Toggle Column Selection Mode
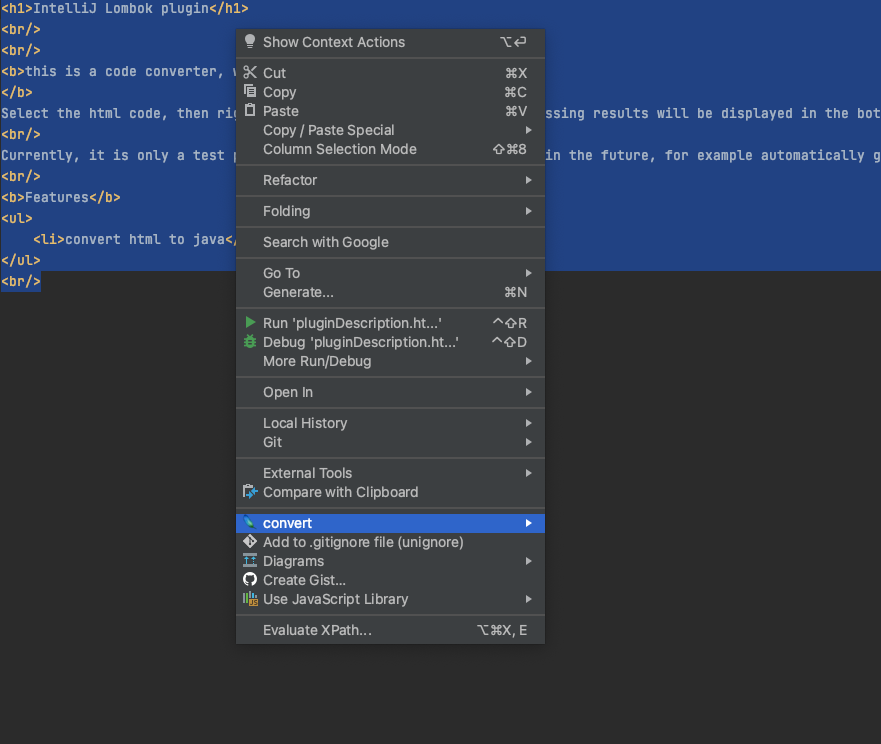 pos(390,149)
